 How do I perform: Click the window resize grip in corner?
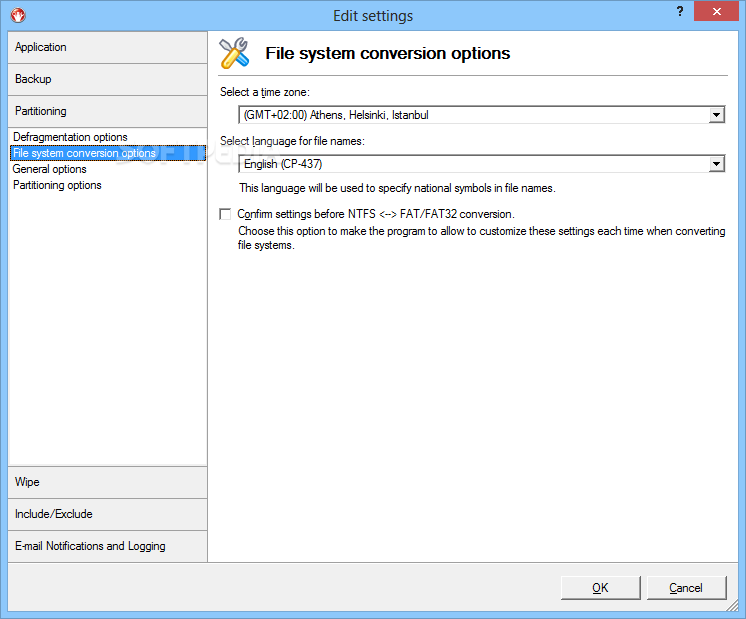point(733,606)
